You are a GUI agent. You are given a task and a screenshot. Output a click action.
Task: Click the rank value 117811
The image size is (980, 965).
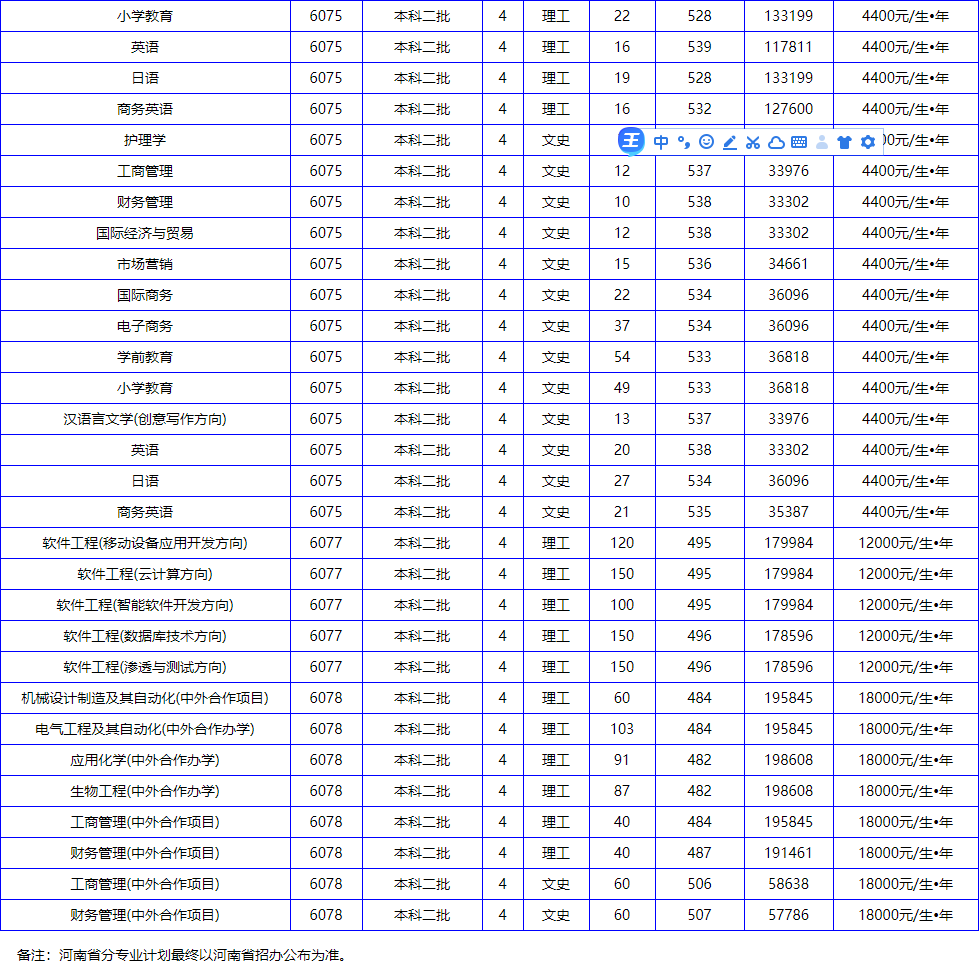click(788, 47)
